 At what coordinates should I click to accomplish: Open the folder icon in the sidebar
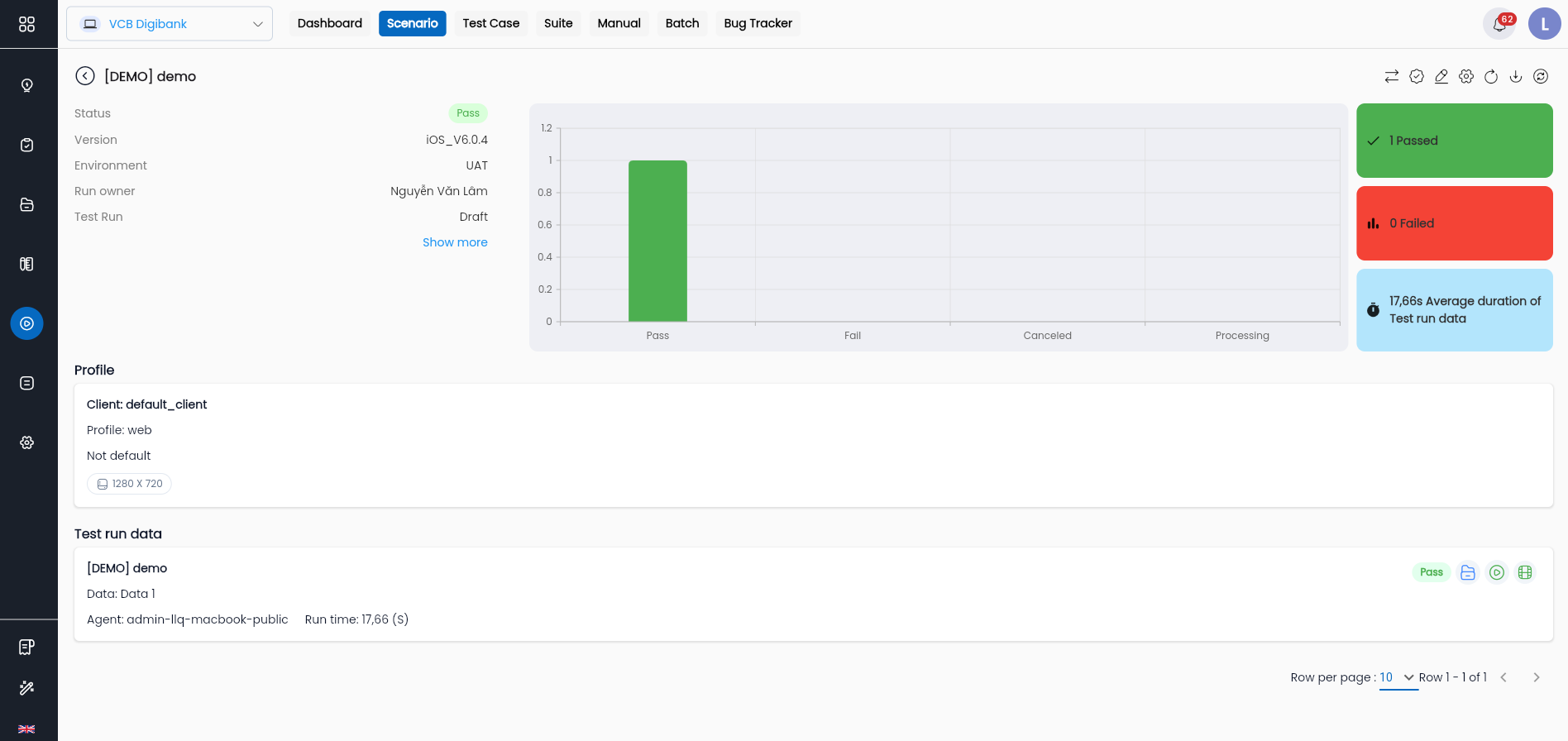tap(26, 204)
